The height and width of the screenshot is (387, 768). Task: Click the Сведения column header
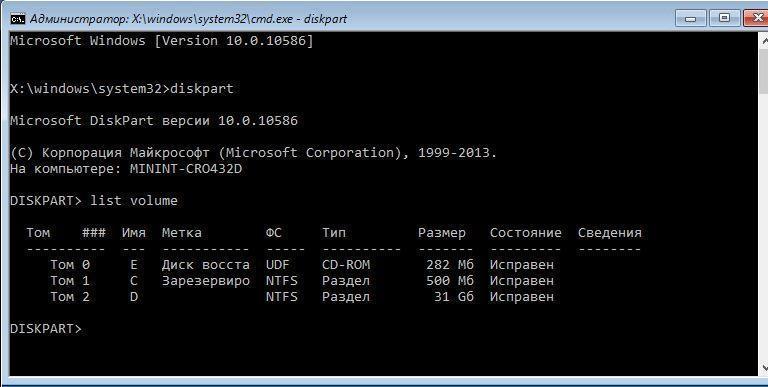click(x=609, y=233)
